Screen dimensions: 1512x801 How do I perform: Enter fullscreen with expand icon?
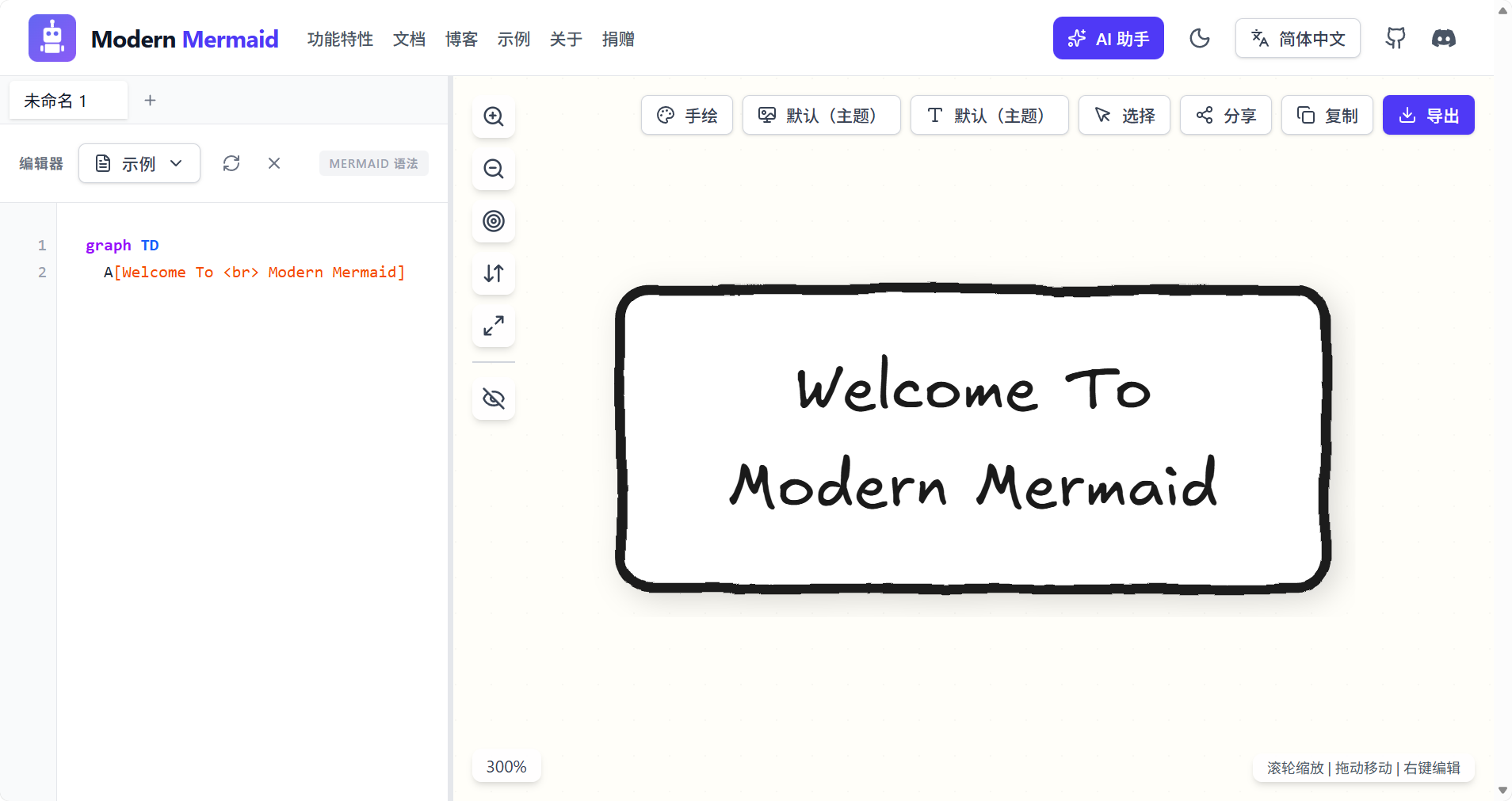coord(494,326)
